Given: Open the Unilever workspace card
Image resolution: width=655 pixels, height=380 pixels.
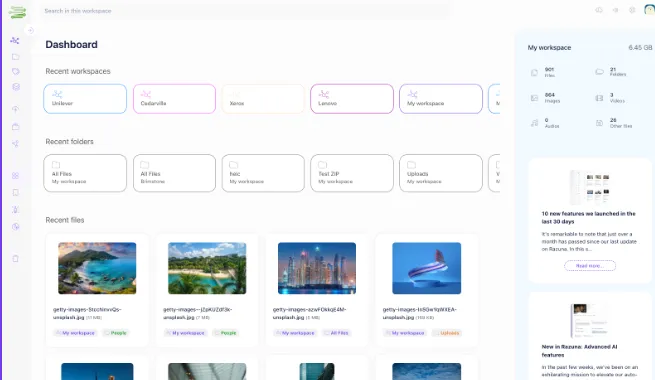Looking at the screenshot, I should (x=85, y=99).
